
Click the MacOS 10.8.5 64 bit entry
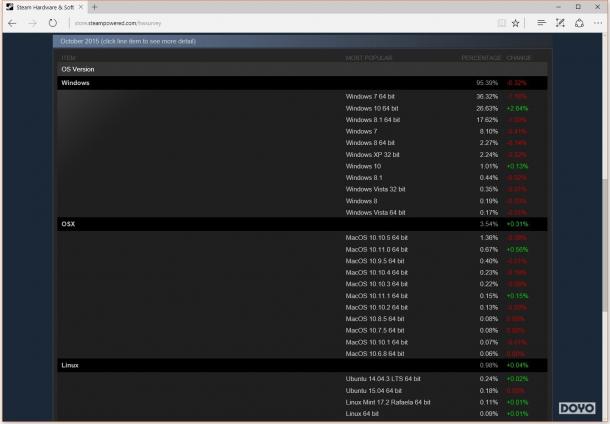click(x=375, y=319)
